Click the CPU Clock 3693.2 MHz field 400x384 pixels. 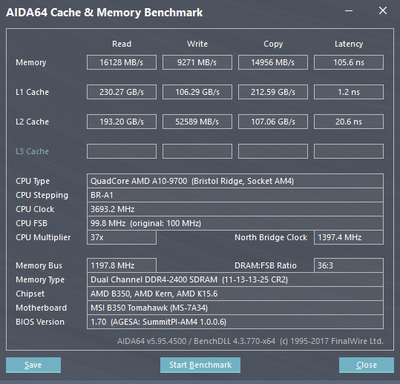(x=235, y=209)
